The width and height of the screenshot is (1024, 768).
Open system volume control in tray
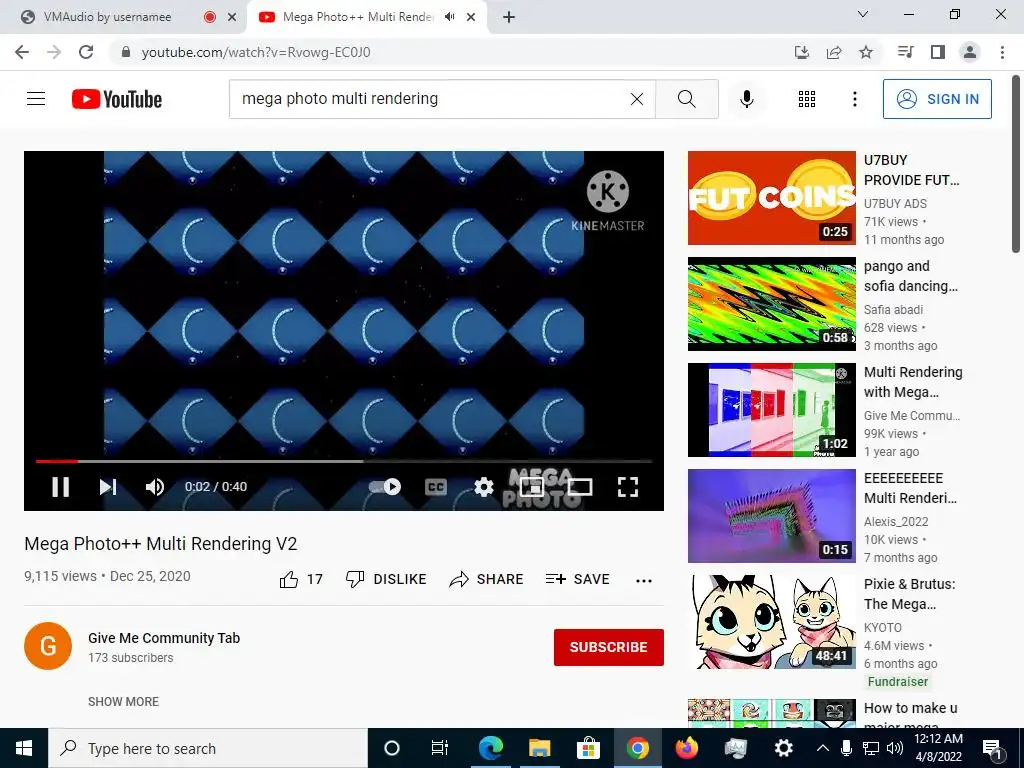895,748
